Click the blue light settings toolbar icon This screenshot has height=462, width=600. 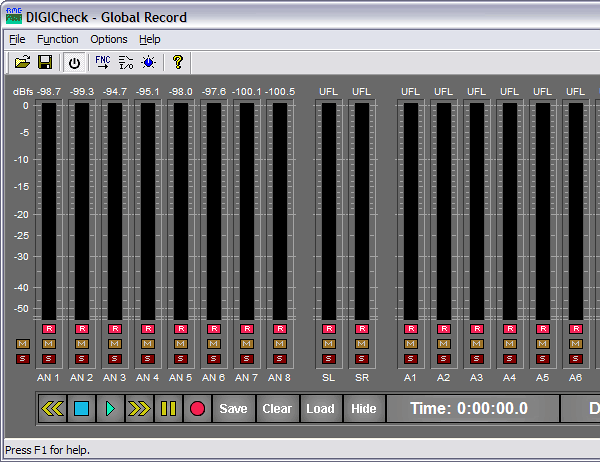[148, 62]
